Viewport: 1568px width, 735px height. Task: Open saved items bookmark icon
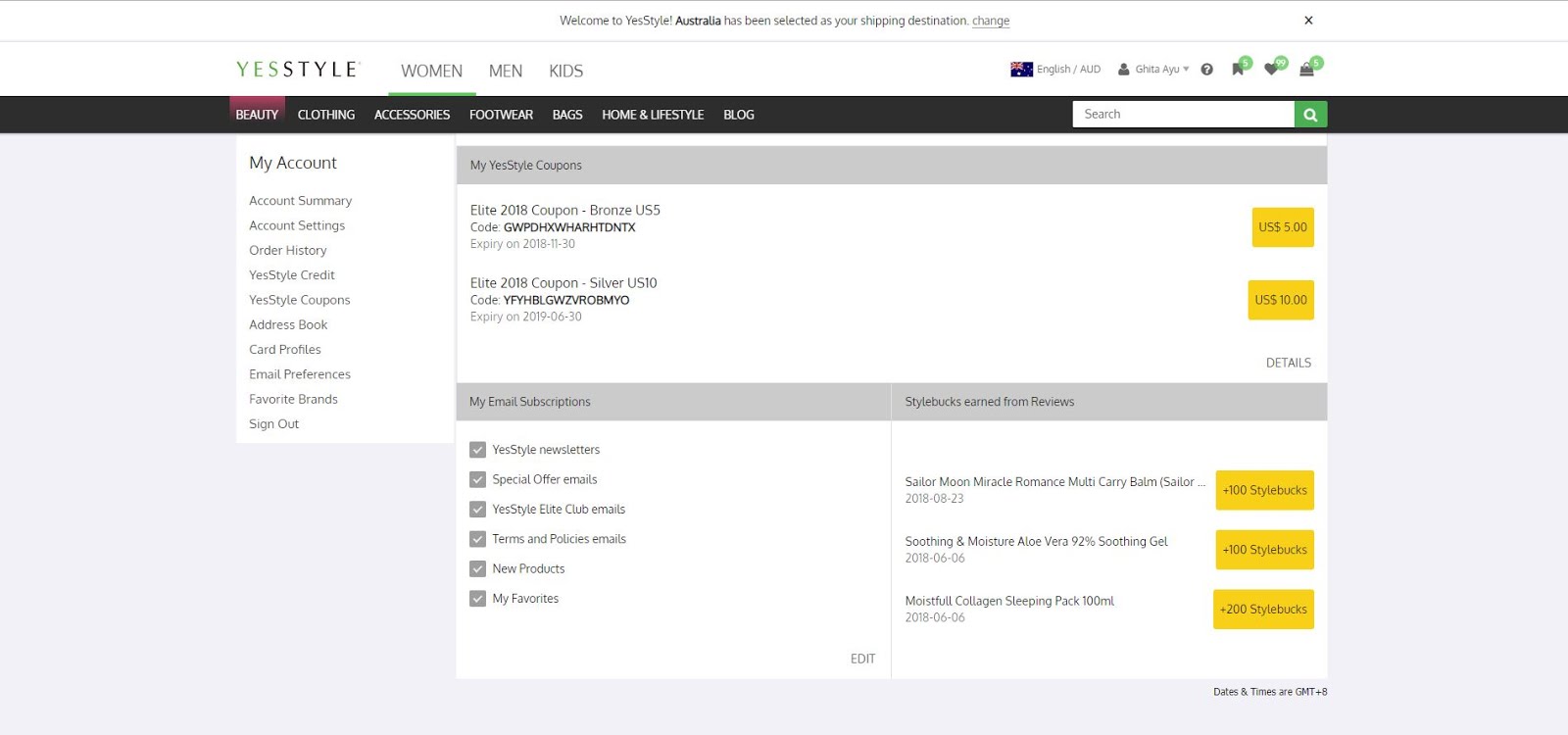(1238, 70)
